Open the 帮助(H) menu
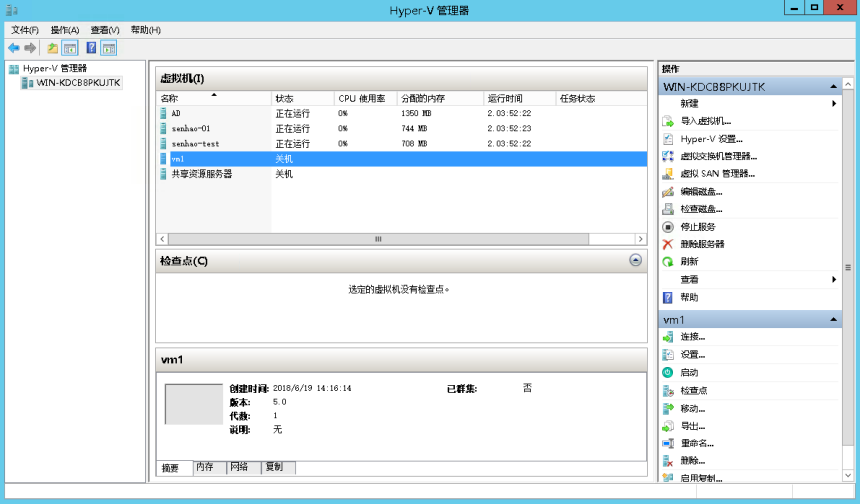Screen dimensions: 860x504 (x=145, y=30)
